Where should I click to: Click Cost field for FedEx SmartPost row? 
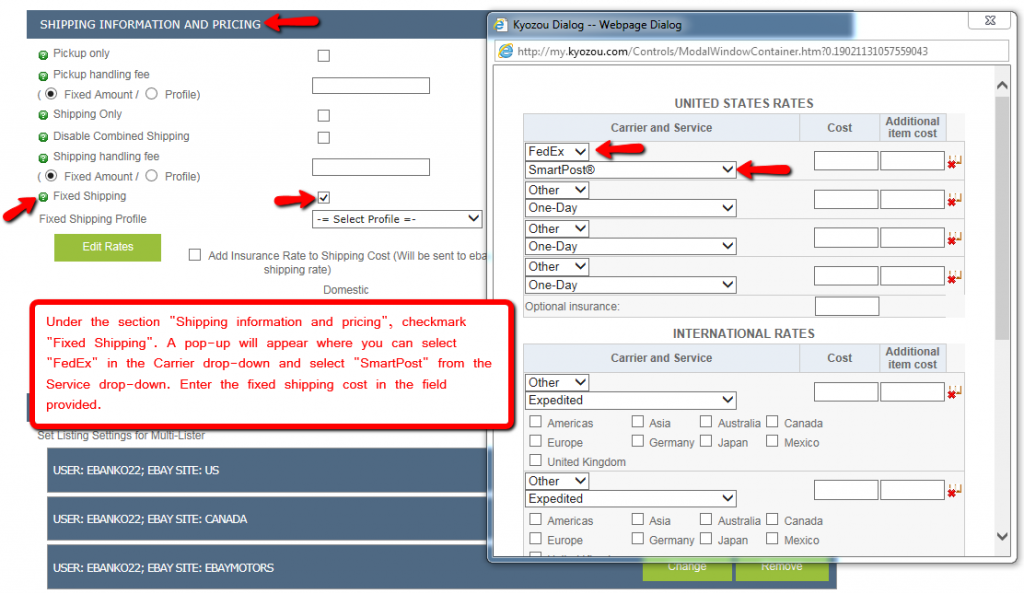coord(845,161)
